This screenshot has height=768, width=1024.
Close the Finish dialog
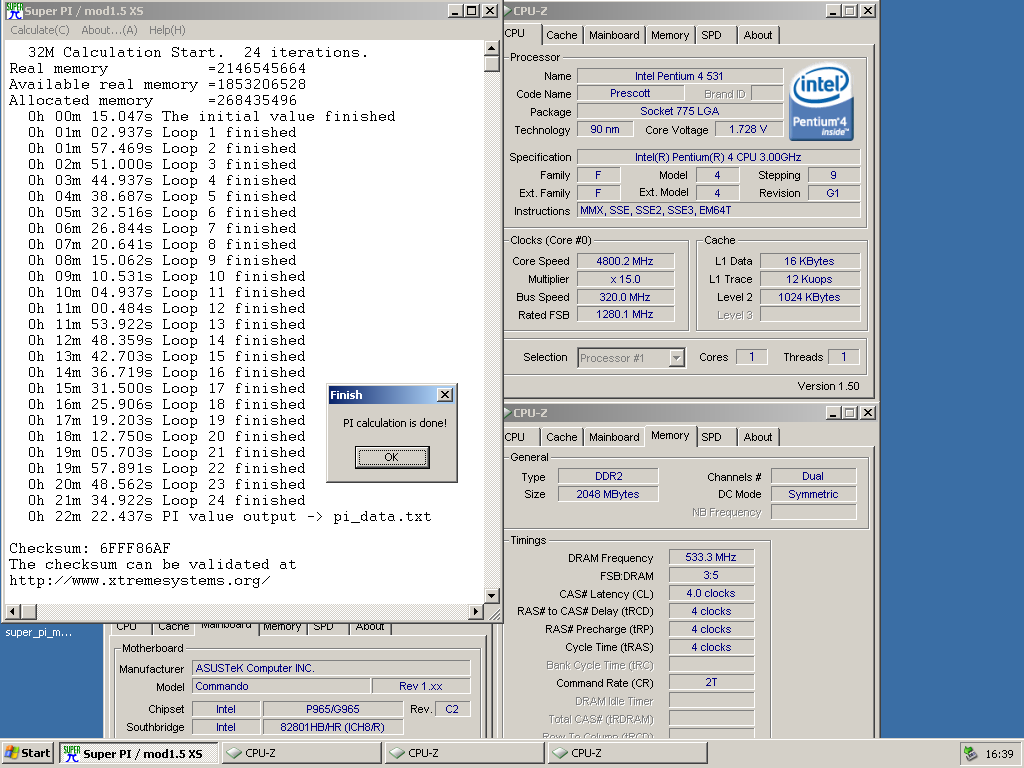point(445,394)
